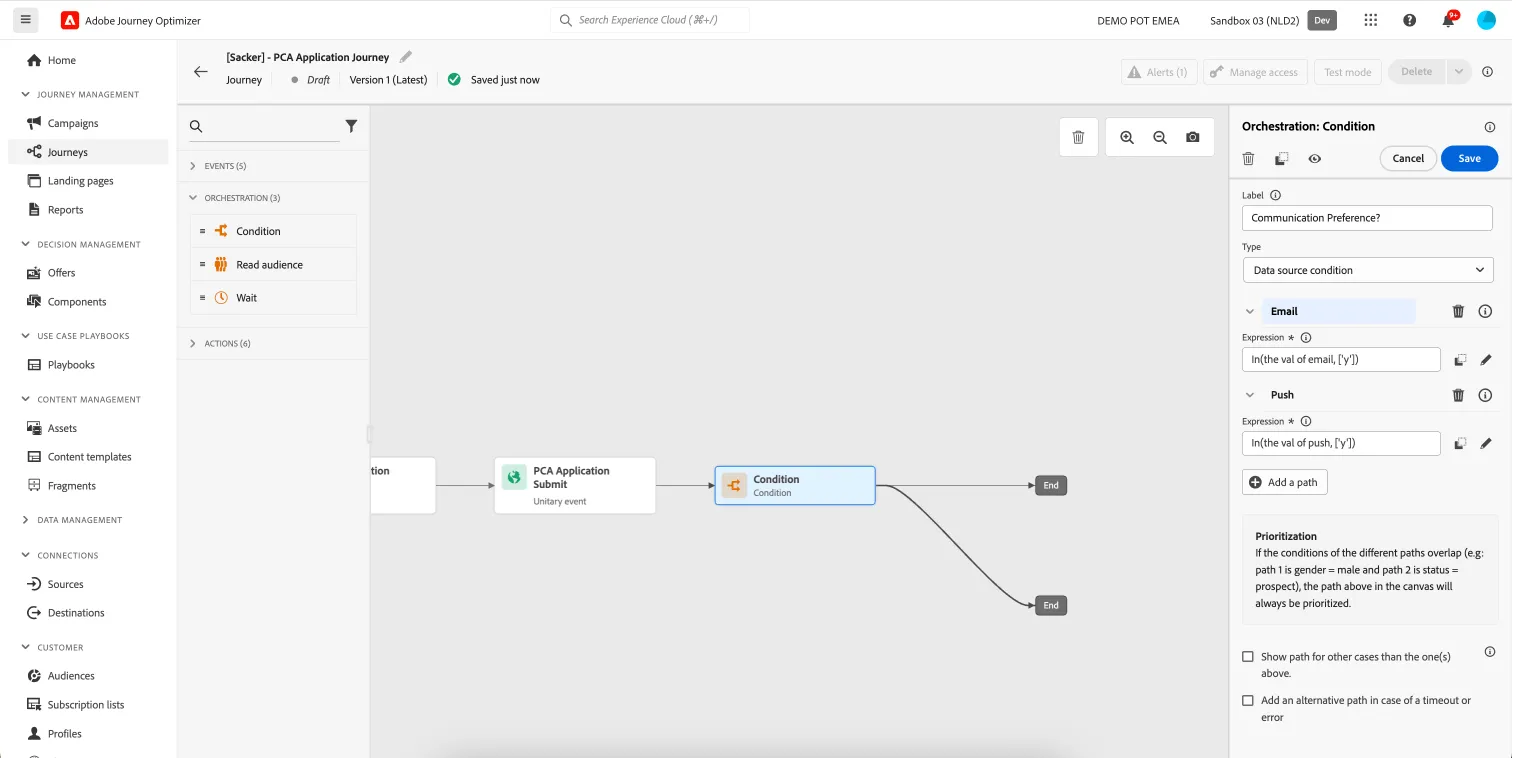Add a path to the condition

1285,482
